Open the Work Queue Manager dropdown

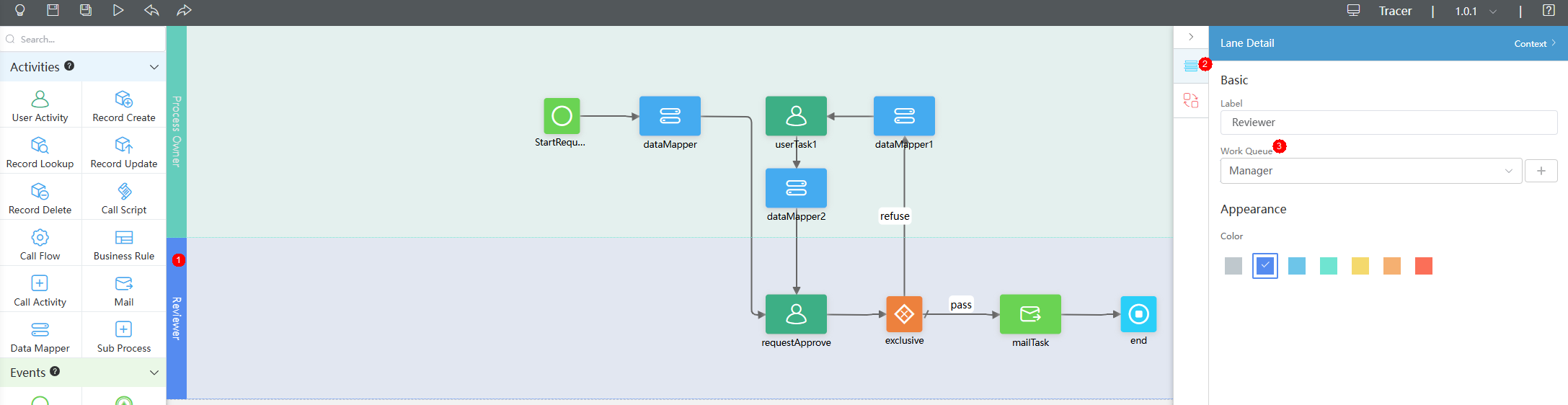1371,171
